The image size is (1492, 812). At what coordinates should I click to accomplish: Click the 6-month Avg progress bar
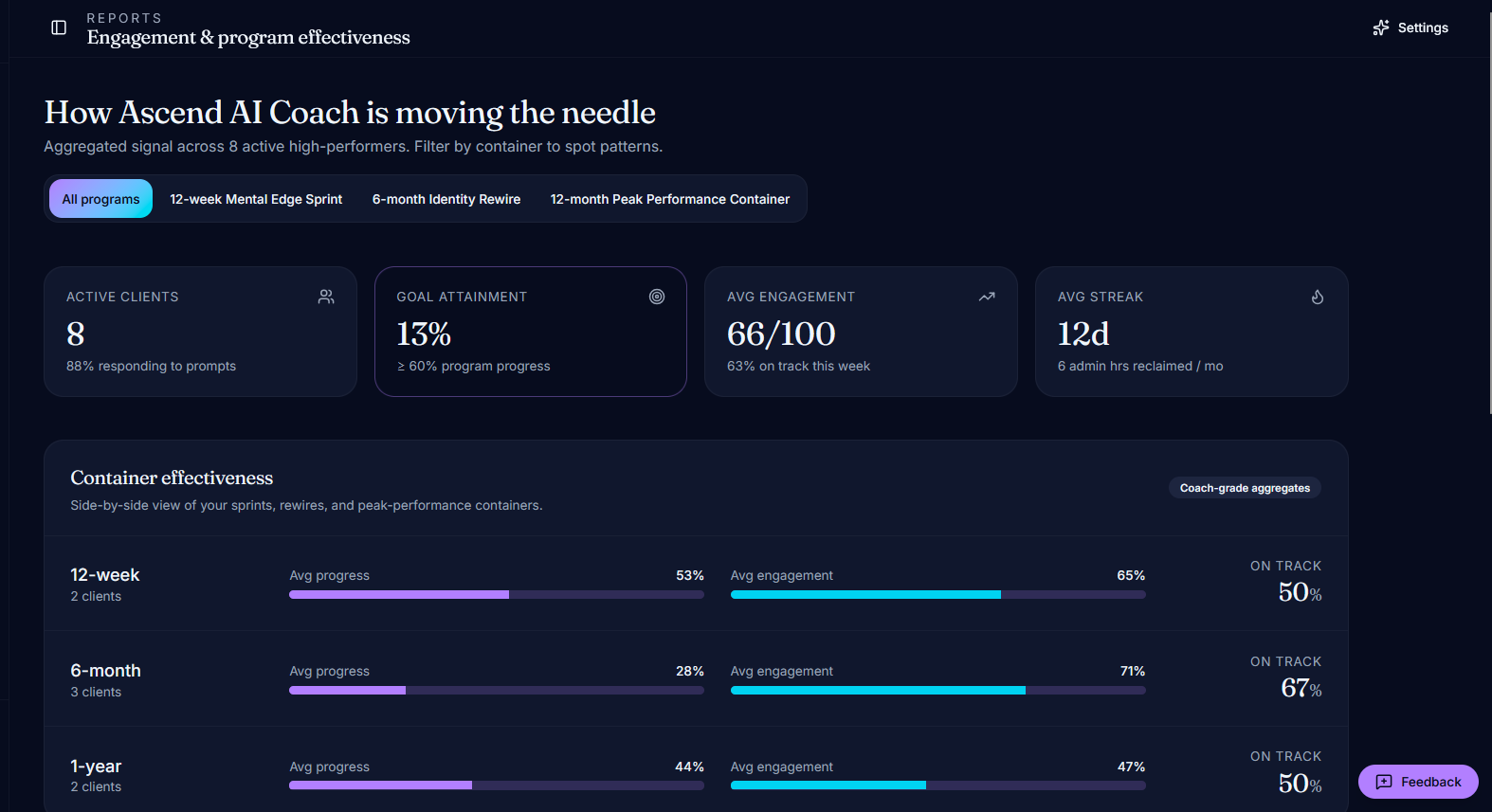497,691
